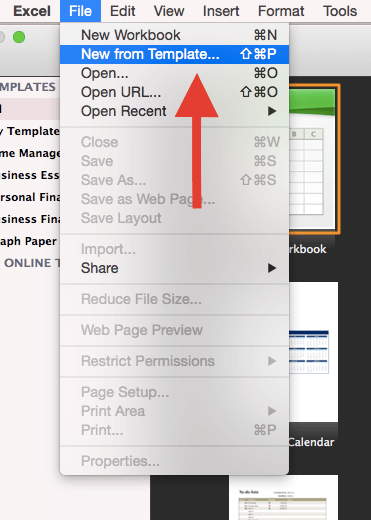Select New from Template menu item
This screenshot has height=520, width=371.
[x=174, y=54]
